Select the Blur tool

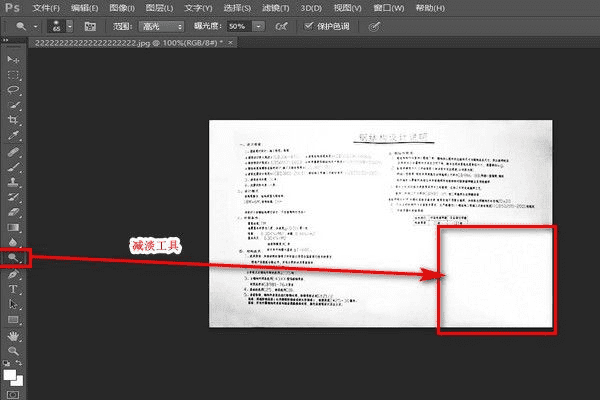point(13,243)
